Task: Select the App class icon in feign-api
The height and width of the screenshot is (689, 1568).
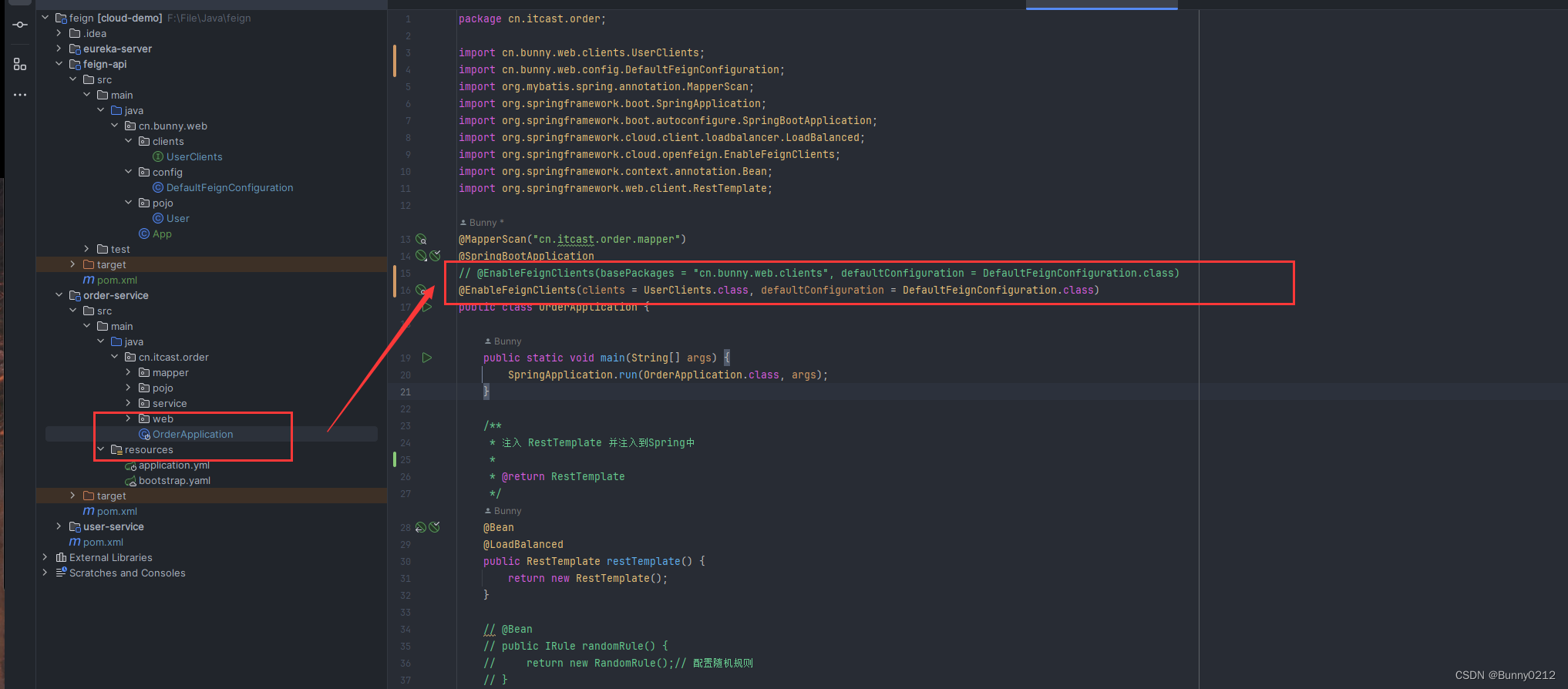Action: [x=144, y=234]
